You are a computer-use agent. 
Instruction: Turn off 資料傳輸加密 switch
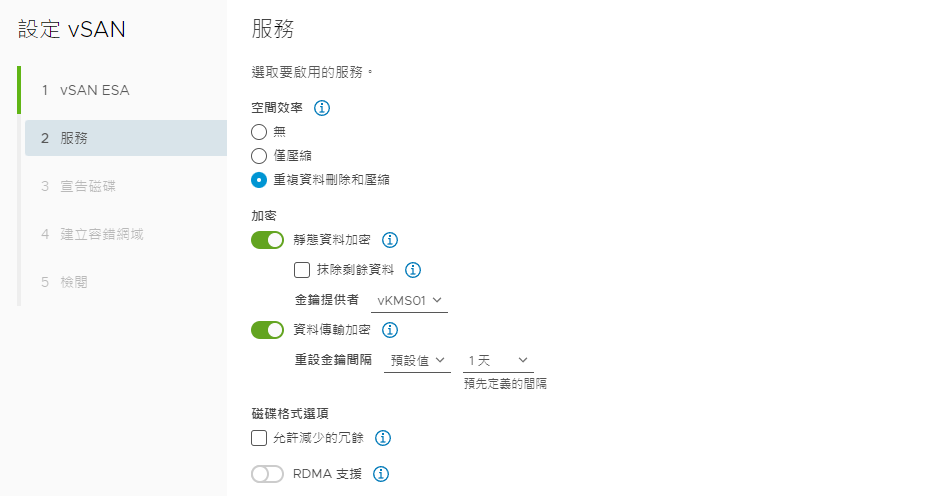[x=267, y=330]
